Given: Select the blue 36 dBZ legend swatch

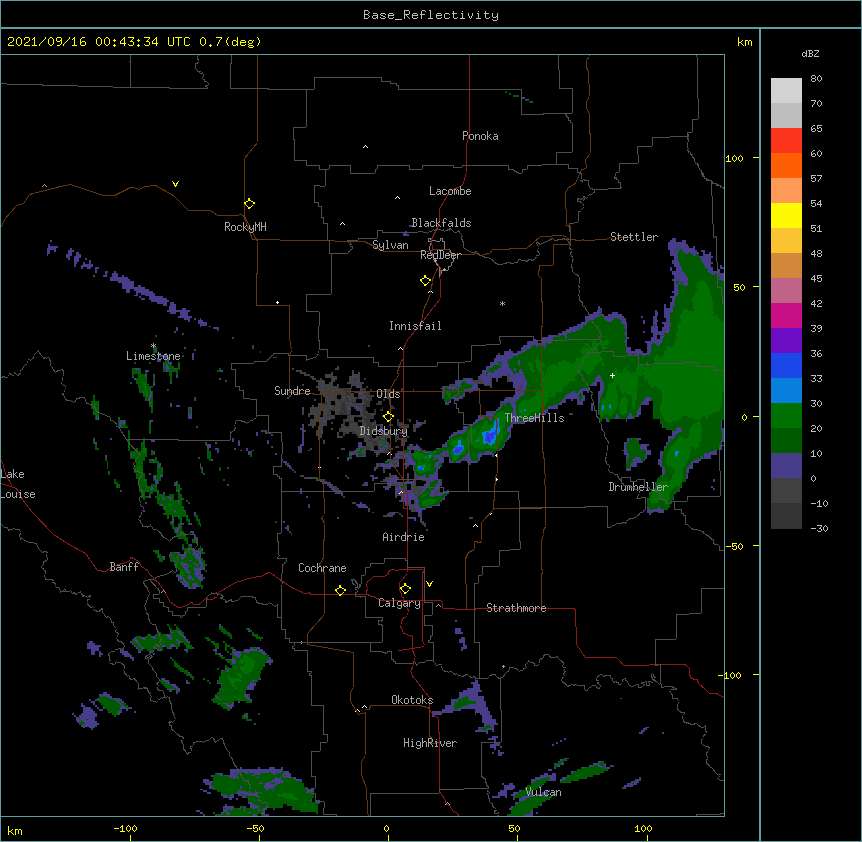Looking at the screenshot, I should 786,365.
